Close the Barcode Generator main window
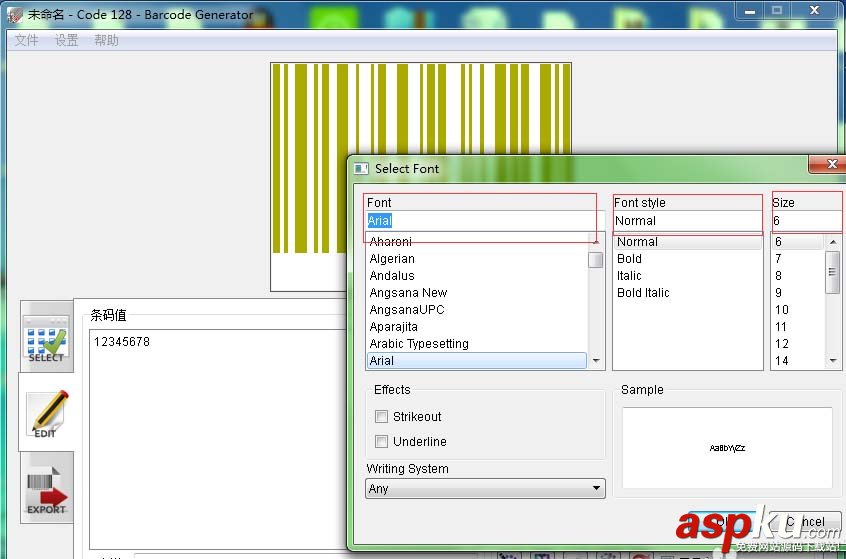Screen dimensions: 846x559 815,11
